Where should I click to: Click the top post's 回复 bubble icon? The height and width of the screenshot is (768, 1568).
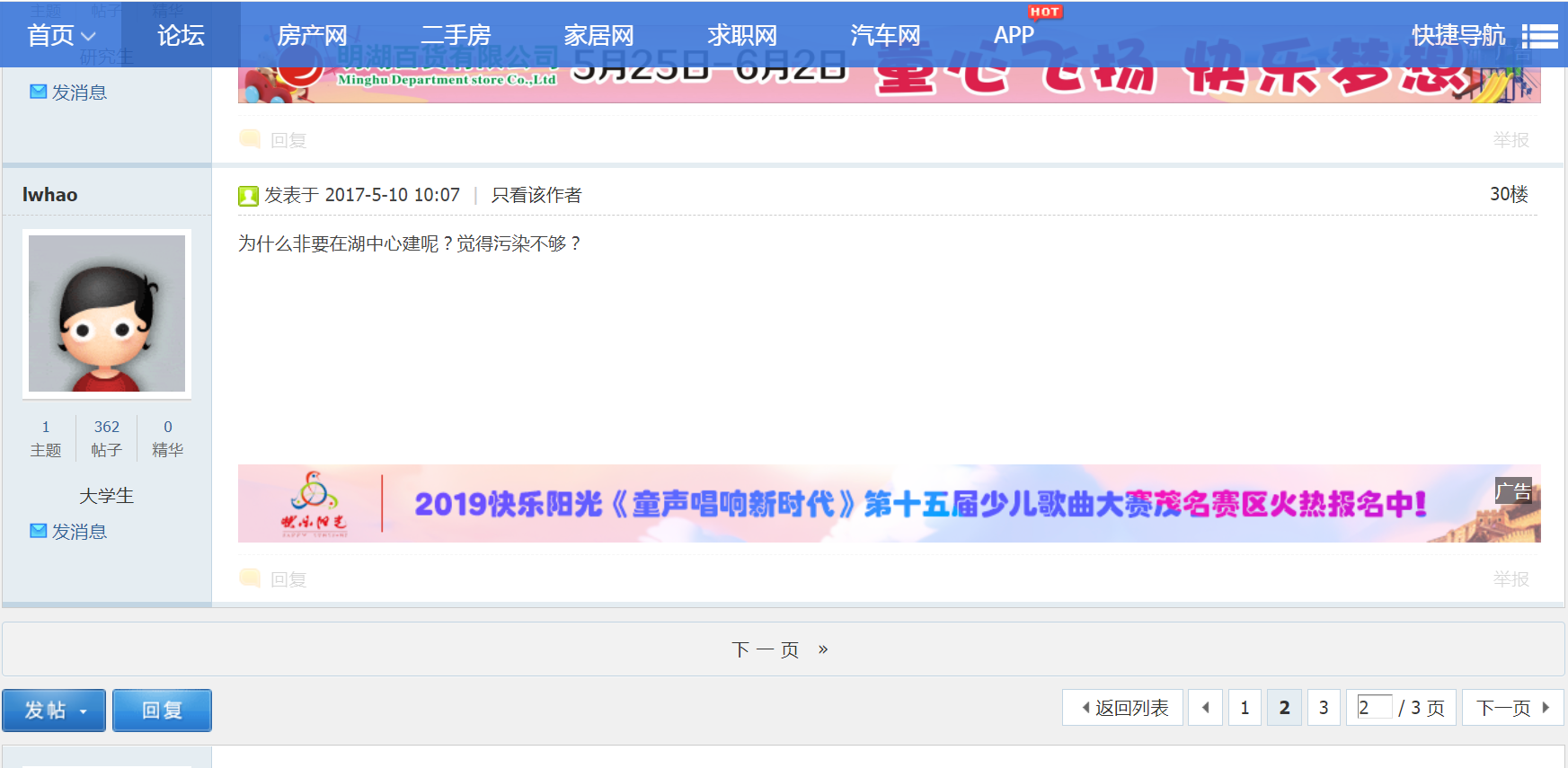click(250, 139)
